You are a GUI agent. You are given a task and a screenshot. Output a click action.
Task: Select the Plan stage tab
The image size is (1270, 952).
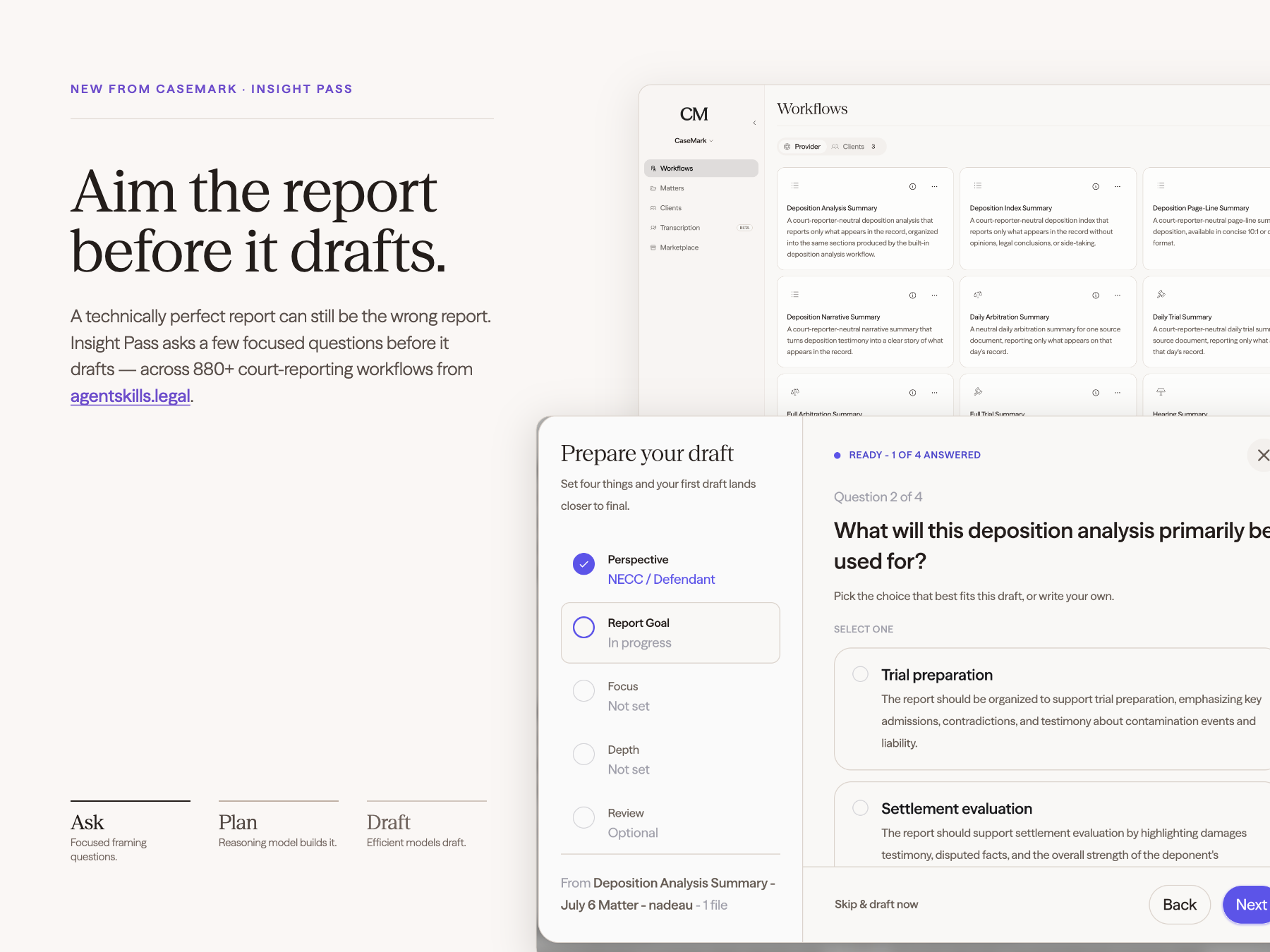279,825
